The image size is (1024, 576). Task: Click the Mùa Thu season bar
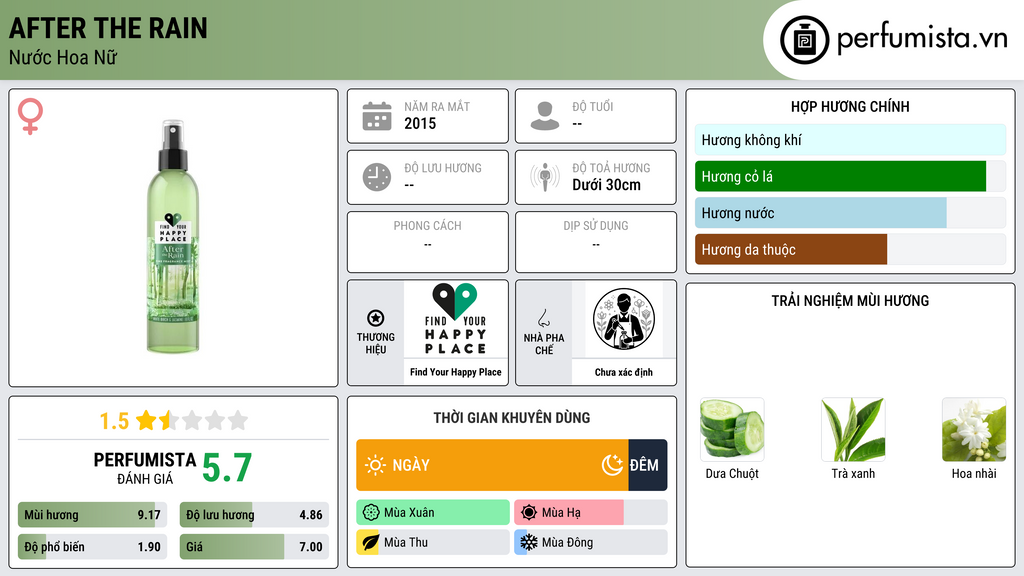tap(433, 543)
